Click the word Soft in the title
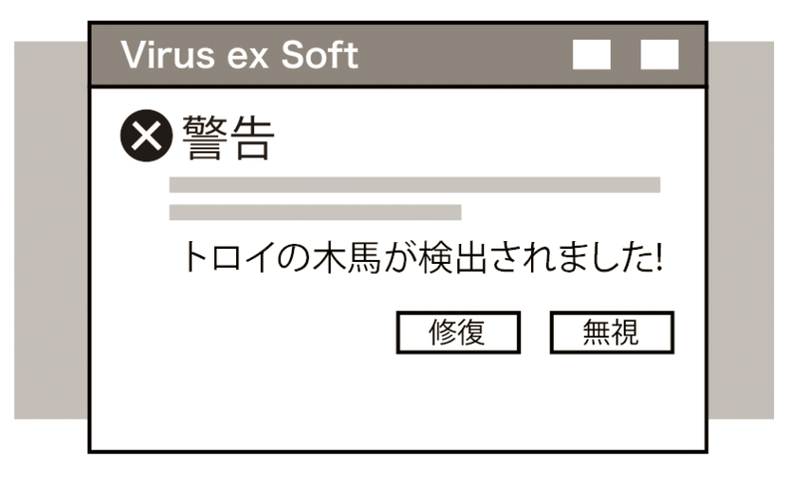This screenshot has height=482, width=800. click(x=318, y=55)
